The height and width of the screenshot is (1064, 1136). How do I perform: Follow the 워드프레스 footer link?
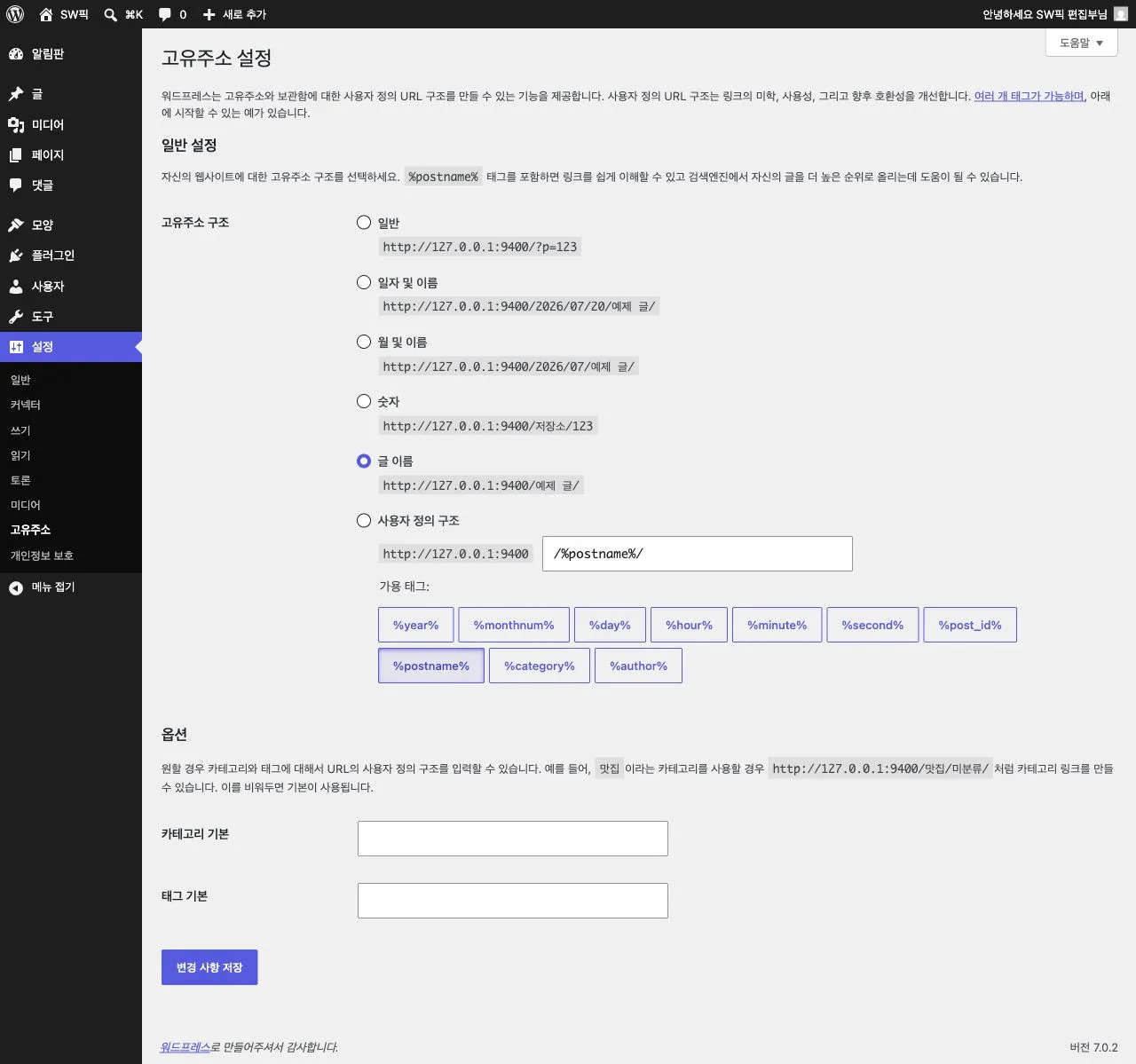point(185,1047)
